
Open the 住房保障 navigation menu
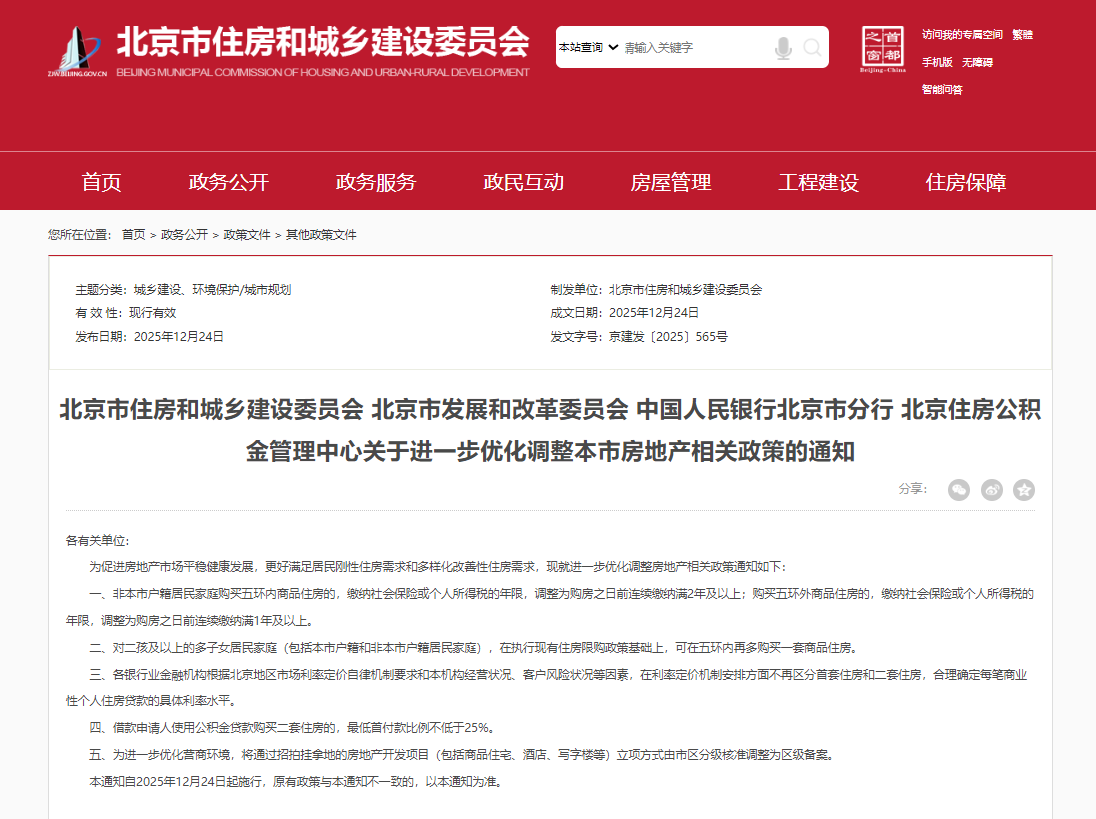(x=966, y=182)
